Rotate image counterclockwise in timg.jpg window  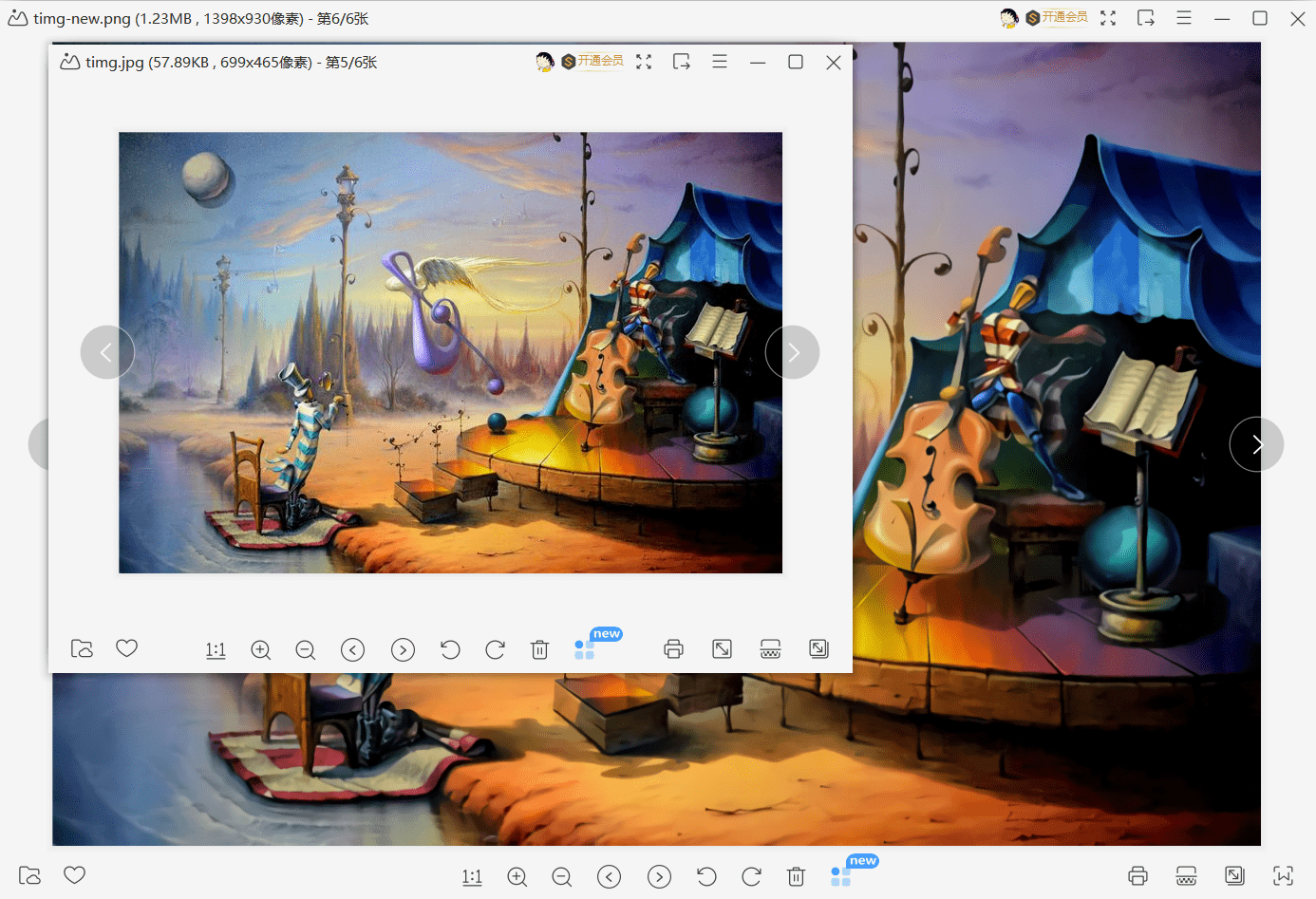coord(450,650)
